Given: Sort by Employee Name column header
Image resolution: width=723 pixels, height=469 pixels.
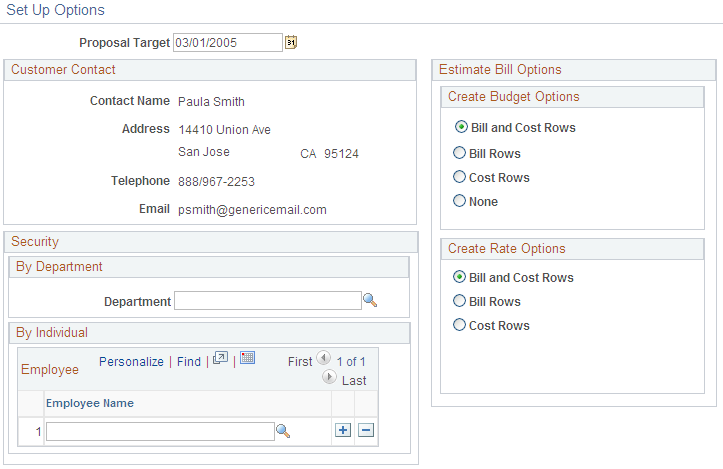Looking at the screenshot, I should click(x=90, y=403).
